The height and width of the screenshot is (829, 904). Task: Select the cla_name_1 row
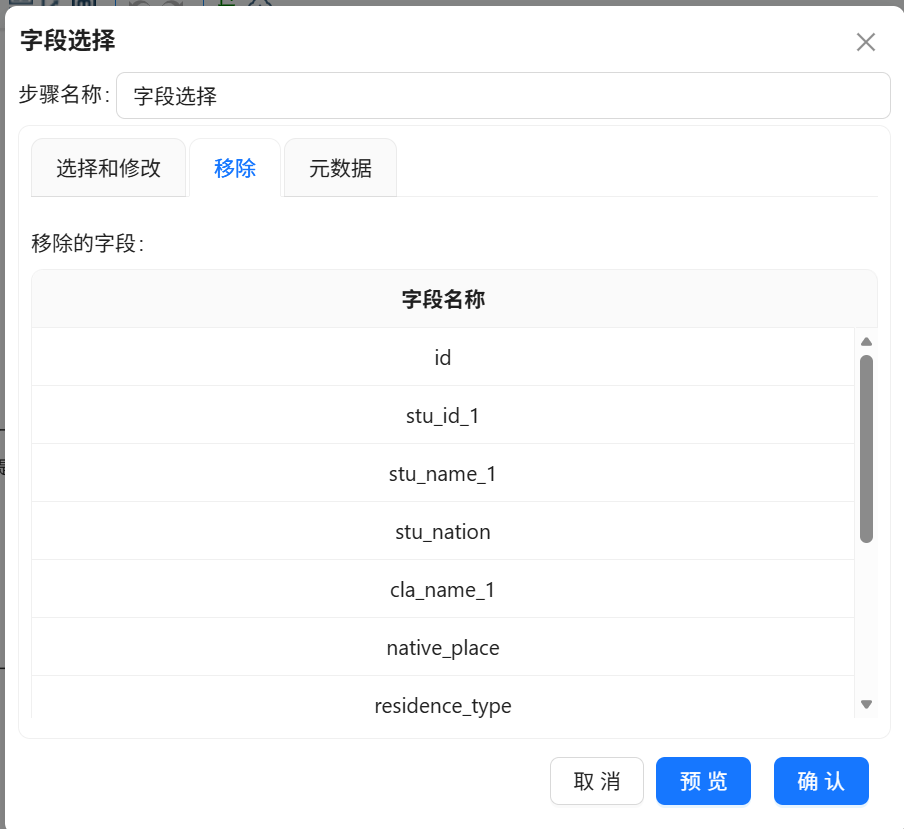coord(443,589)
